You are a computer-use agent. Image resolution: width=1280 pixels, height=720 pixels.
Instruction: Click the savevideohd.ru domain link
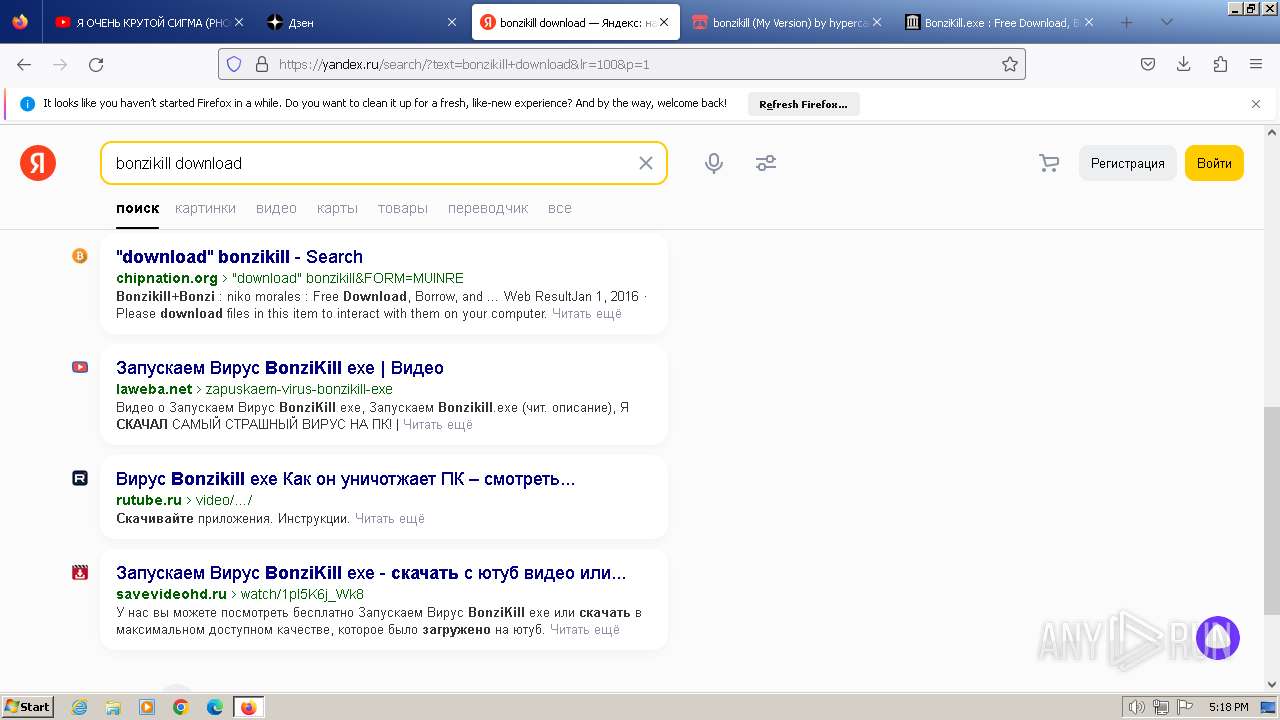(x=172, y=594)
